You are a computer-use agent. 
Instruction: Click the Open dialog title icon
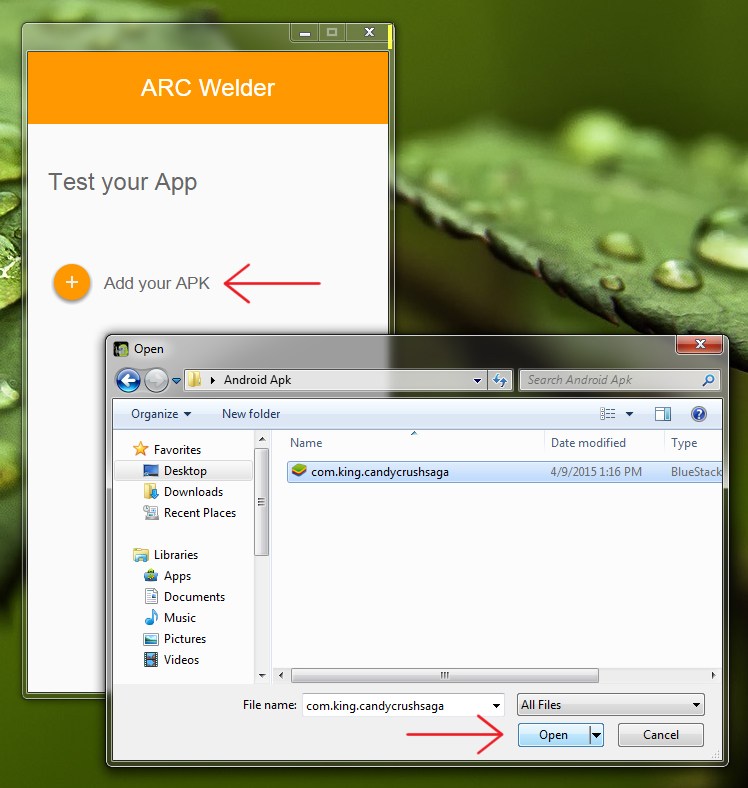[121, 349]
